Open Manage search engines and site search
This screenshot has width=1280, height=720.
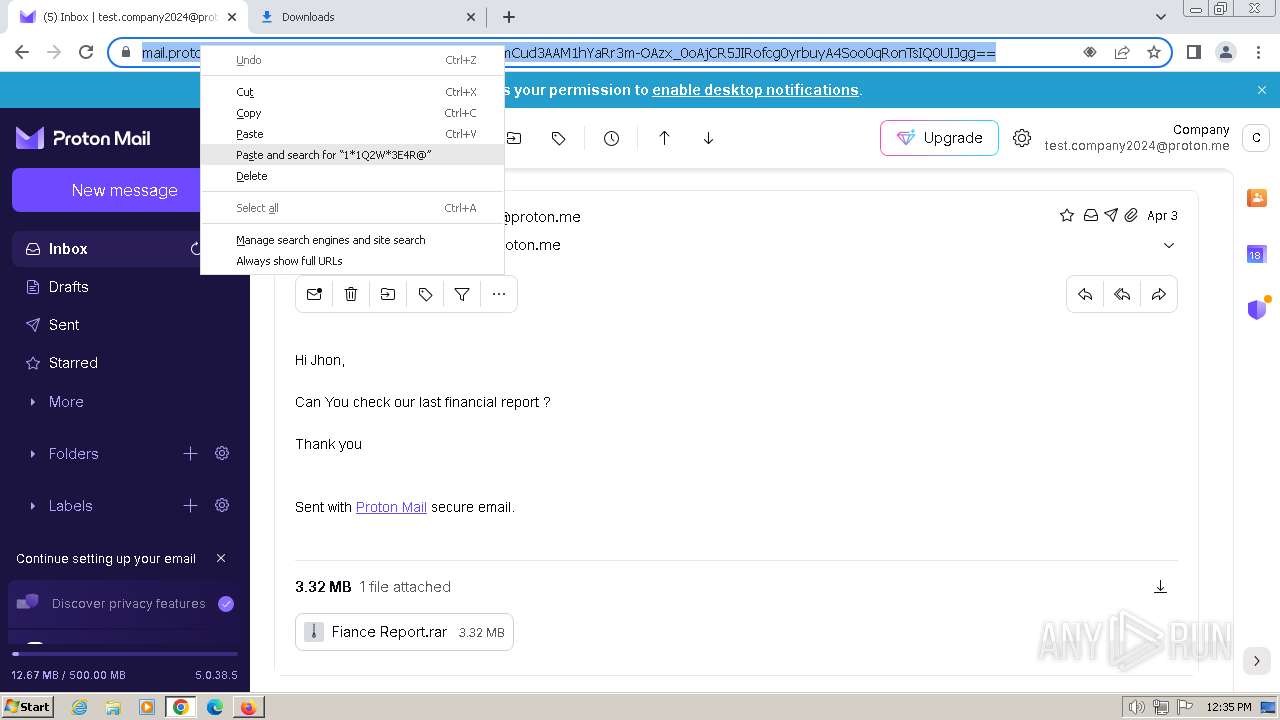[352, 240]
